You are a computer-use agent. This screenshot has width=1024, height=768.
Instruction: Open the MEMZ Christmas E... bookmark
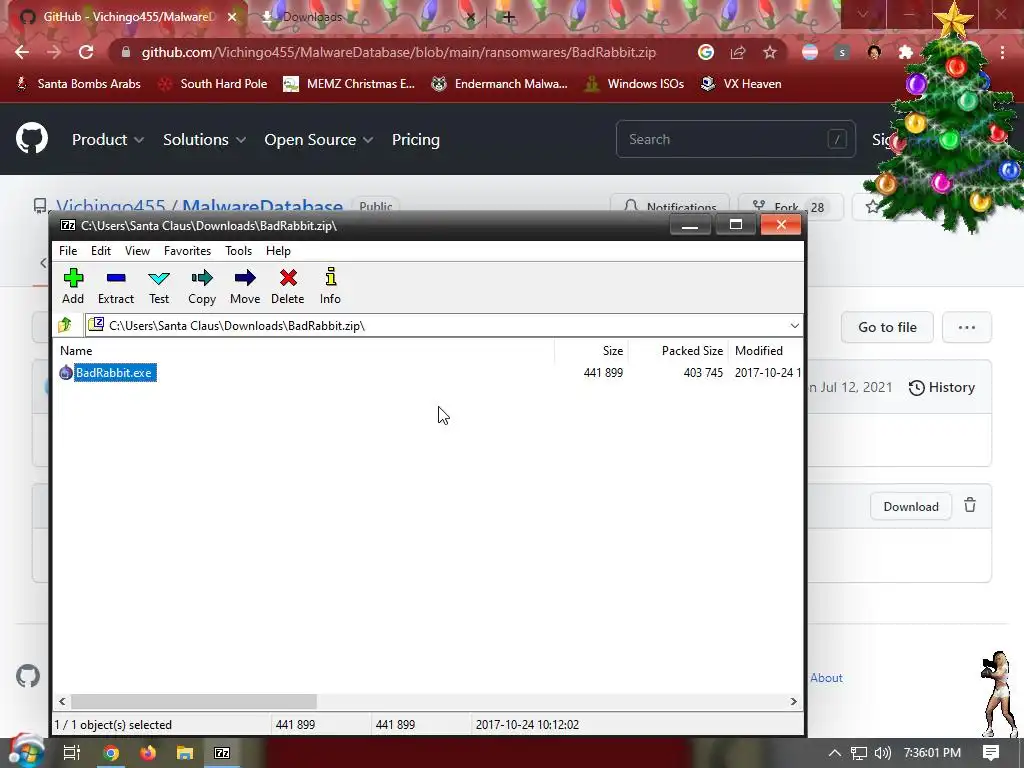point(349,84)
